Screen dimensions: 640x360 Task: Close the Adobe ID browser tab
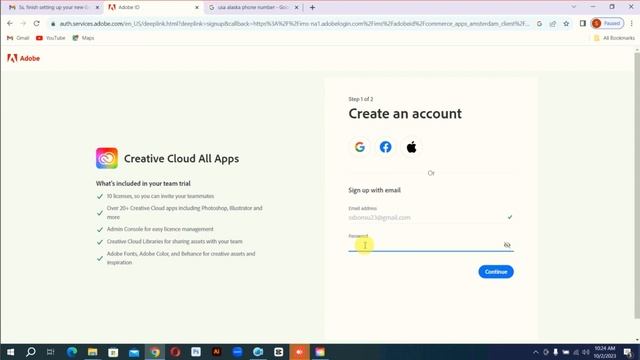(197, 7)
